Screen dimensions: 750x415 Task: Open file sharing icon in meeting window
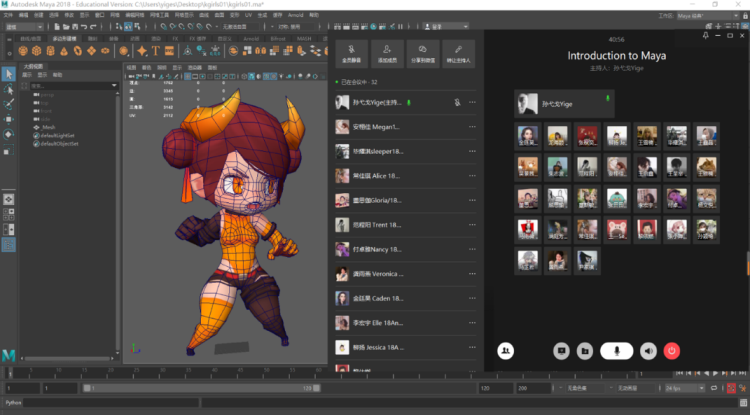[x=585, y=351]
